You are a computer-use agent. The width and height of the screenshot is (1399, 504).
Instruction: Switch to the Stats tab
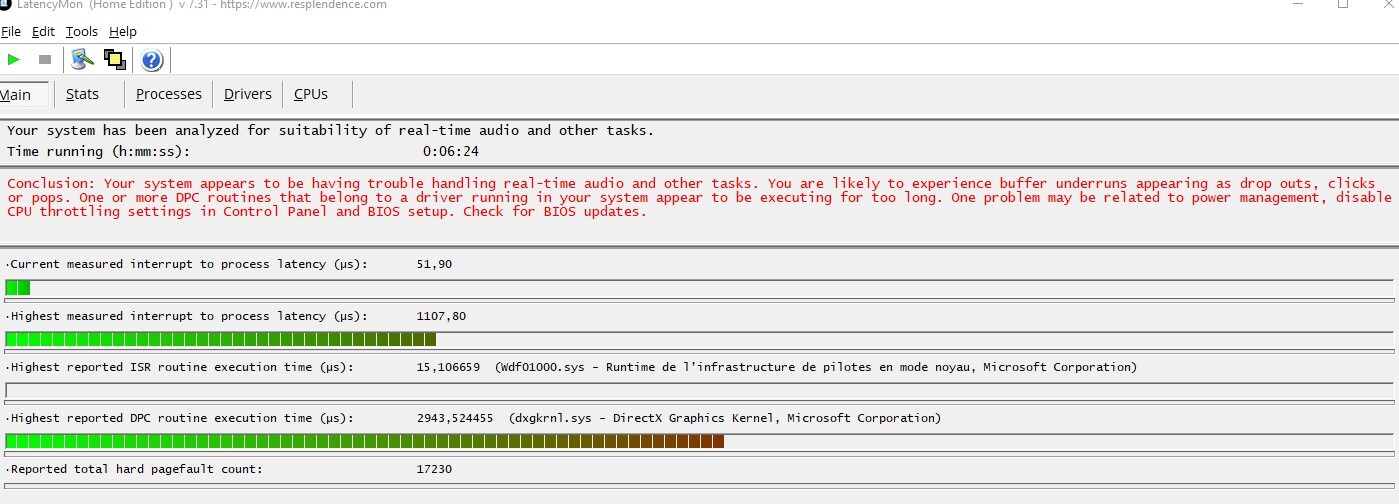pyautogui.click(x=82, y=94)
